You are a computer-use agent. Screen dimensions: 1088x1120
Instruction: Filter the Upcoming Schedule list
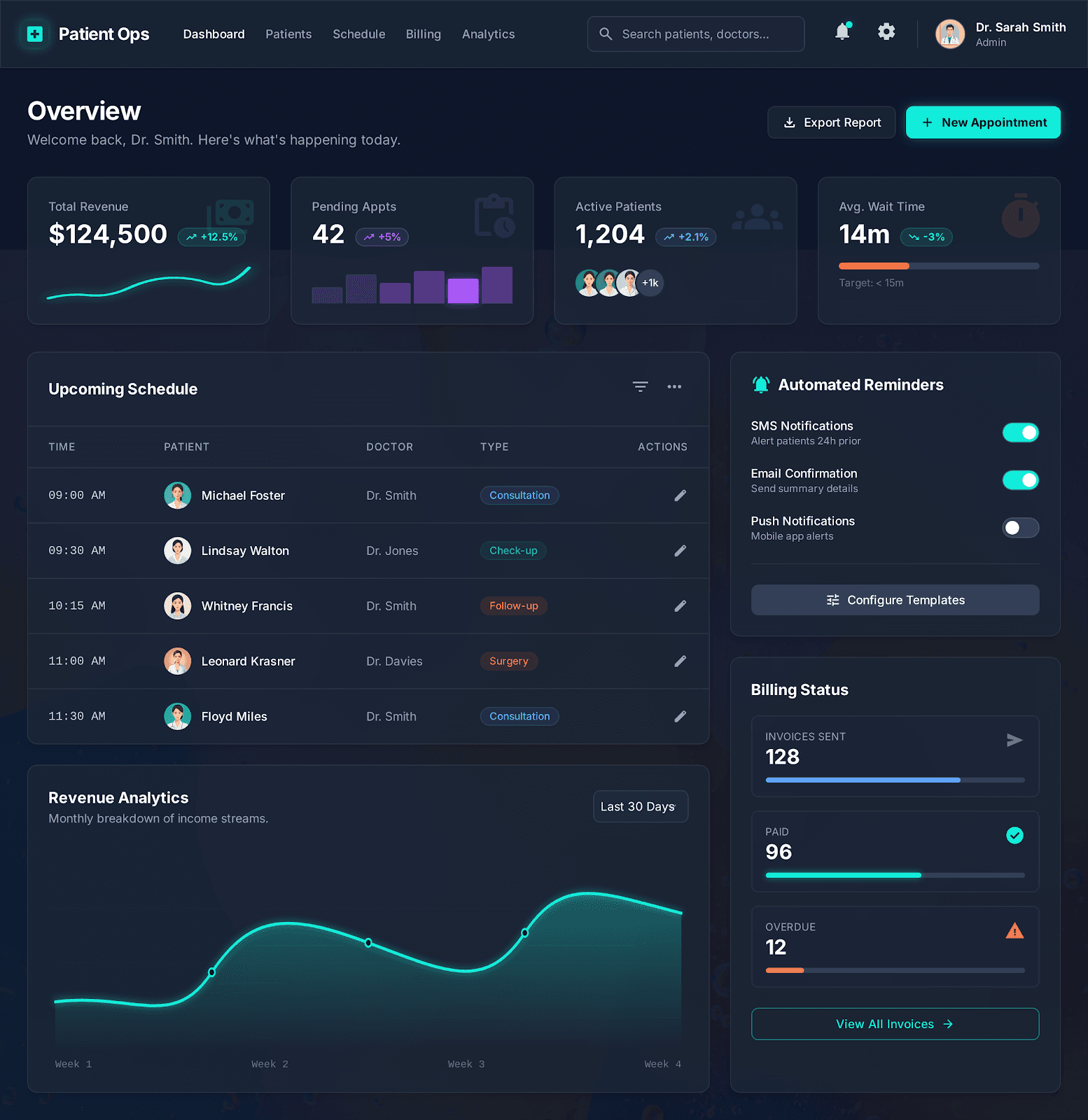coord(640,386)
